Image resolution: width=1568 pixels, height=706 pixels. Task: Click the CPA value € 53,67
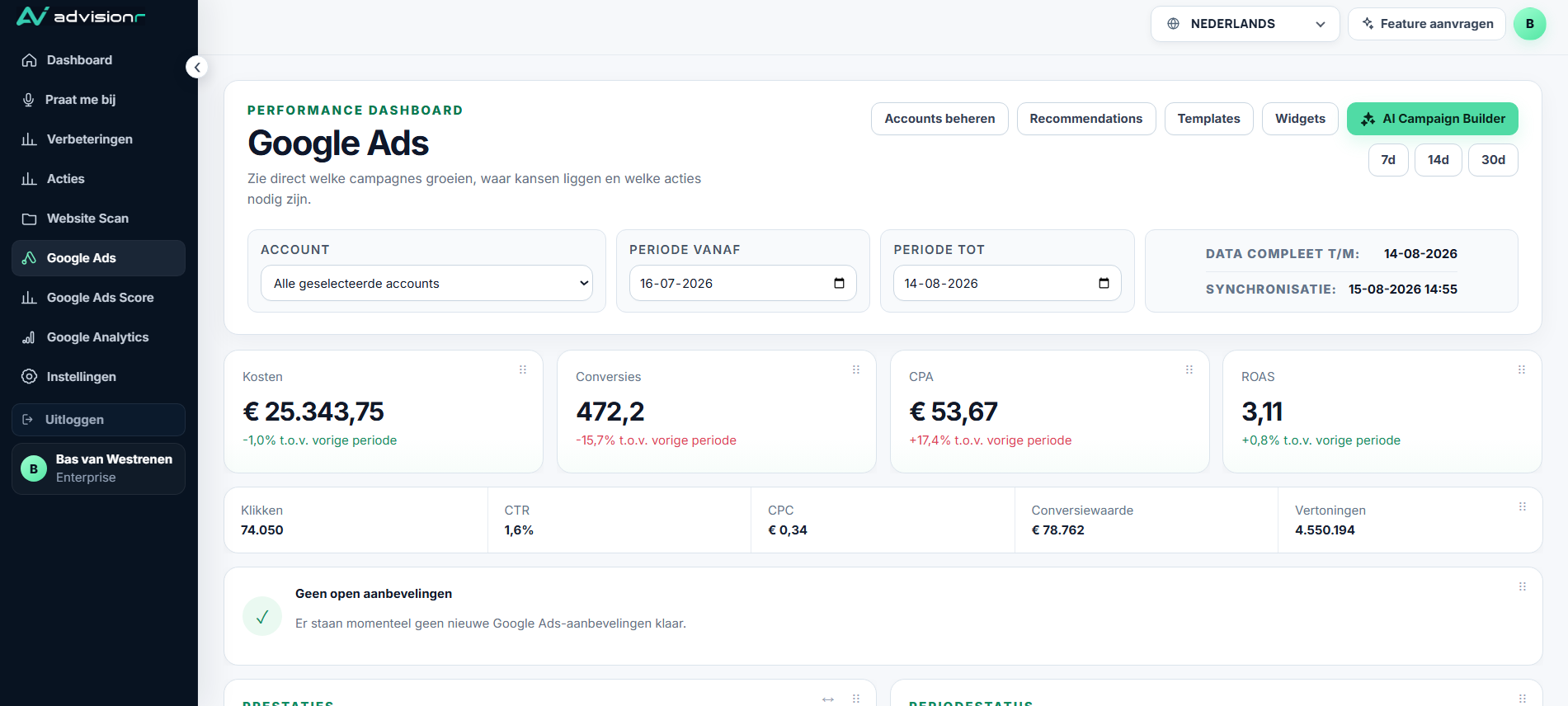click(954, 412)
